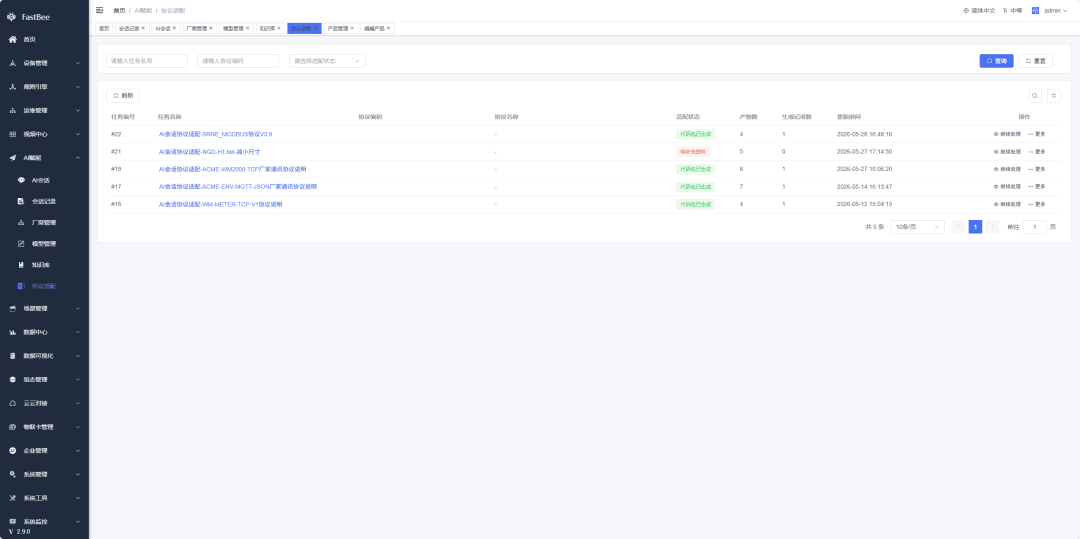Click 继续处理 for task #17
Screen dimensions: 1080x539
click(x=1007, y=187)
